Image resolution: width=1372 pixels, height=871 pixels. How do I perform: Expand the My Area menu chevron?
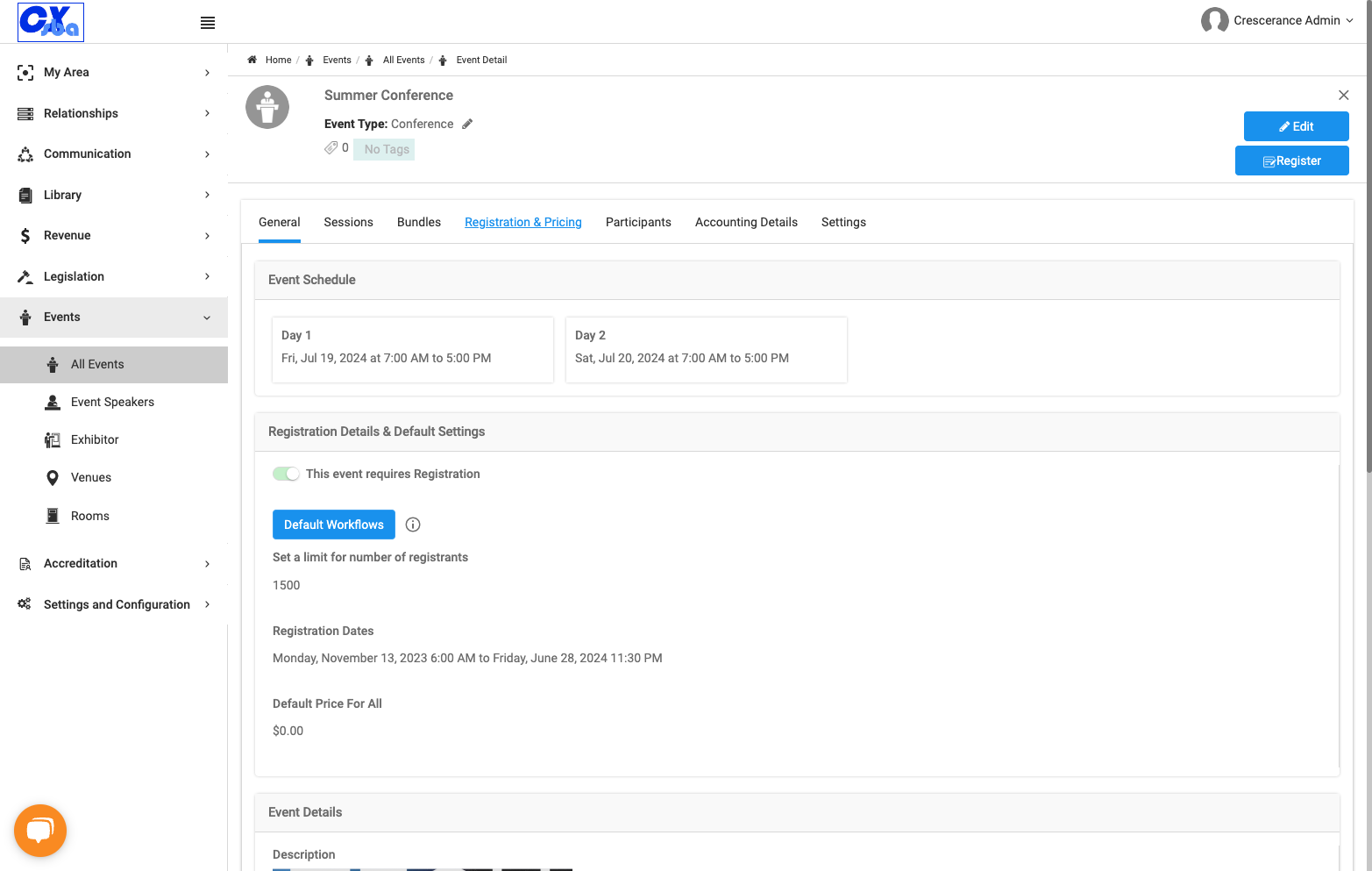pyautogui.click(x=207, y=73)
